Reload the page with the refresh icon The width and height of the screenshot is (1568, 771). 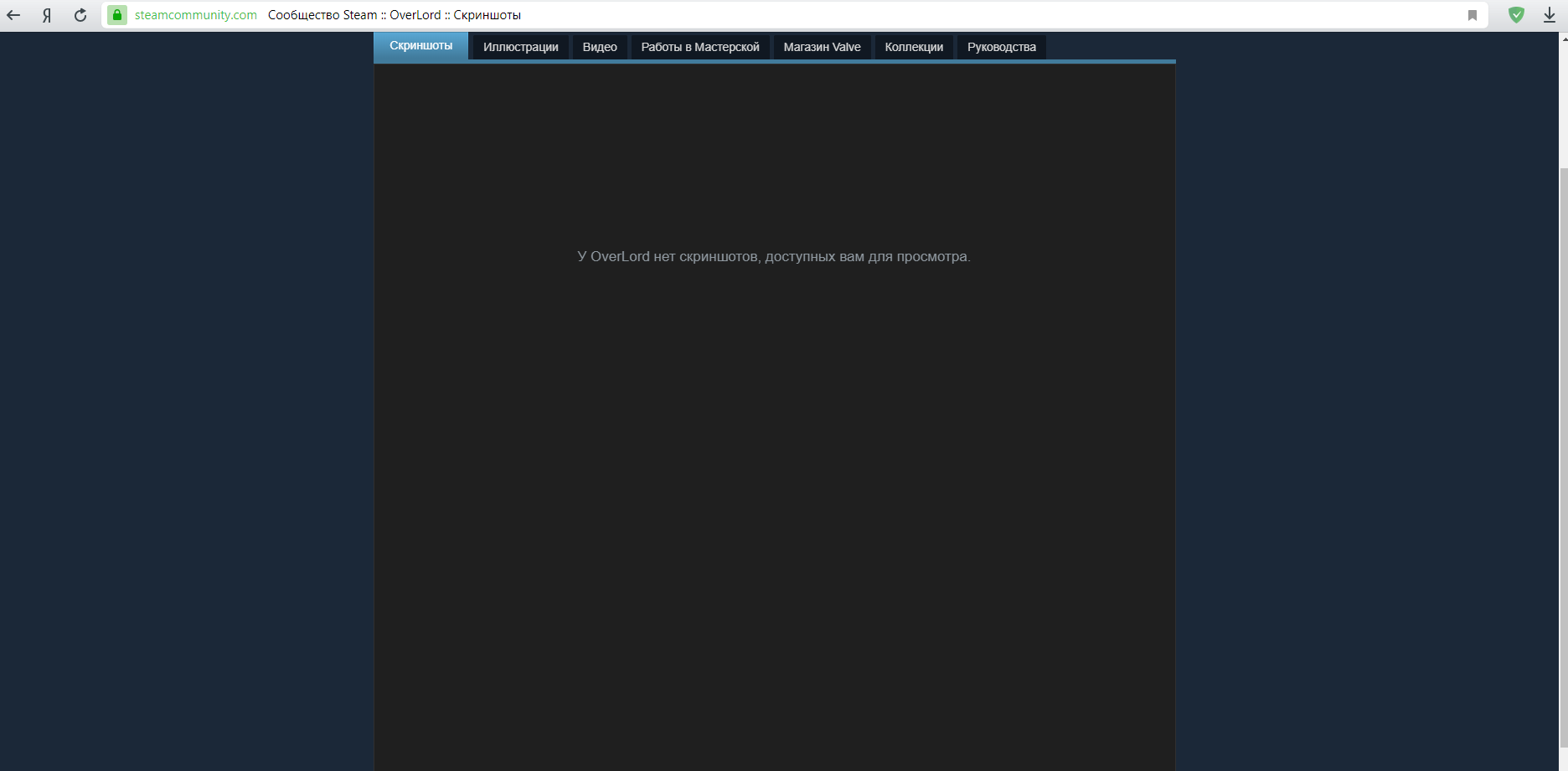[80, 15]
